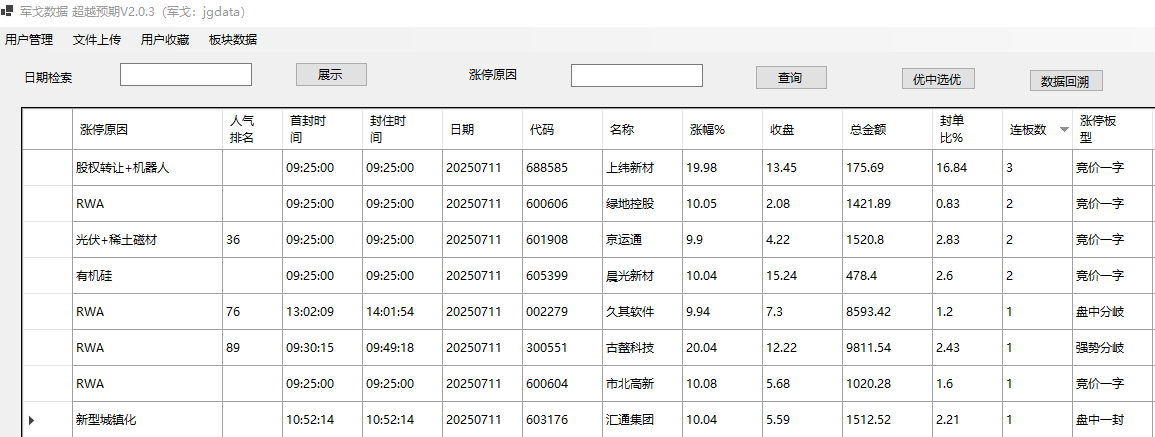
Task: Sort by the 首封时间 column header
Action: tap(322, 129)
